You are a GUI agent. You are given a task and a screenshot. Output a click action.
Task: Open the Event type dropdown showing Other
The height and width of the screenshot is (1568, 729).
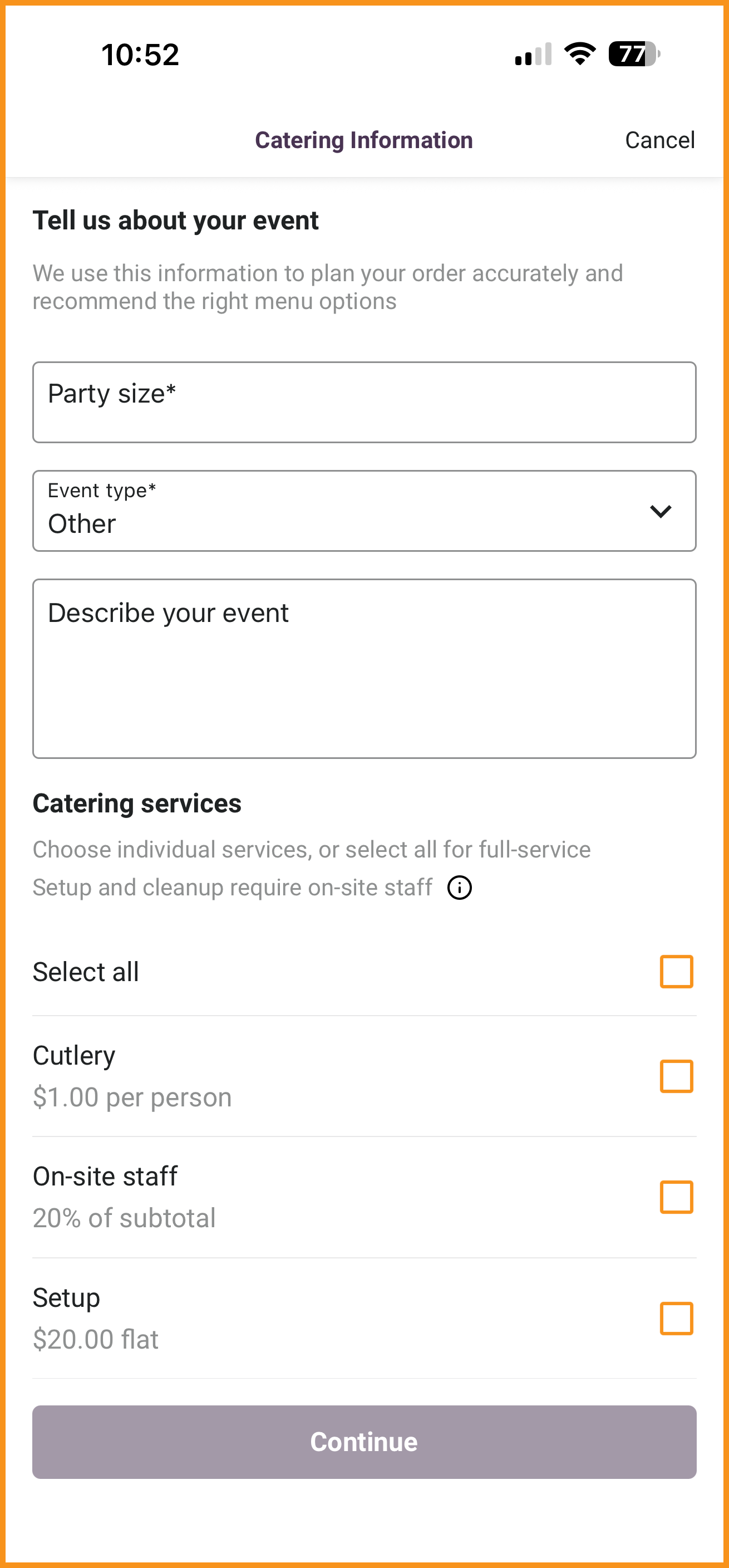[x=364, y=511]
